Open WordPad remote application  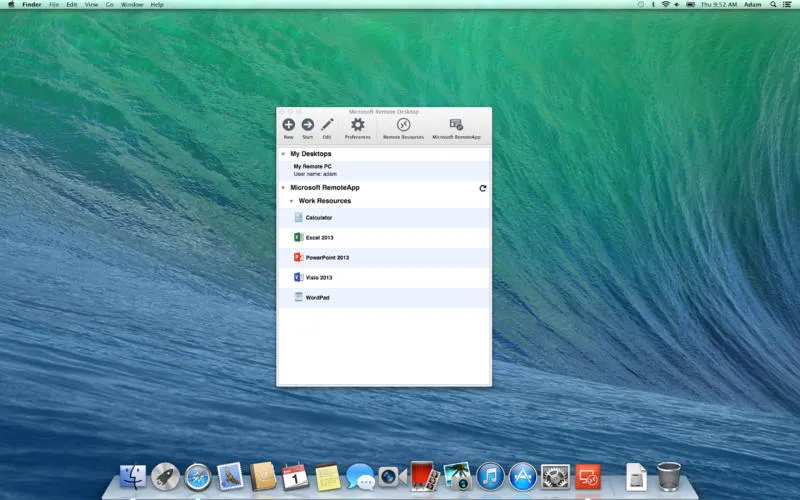coord(317,297)
